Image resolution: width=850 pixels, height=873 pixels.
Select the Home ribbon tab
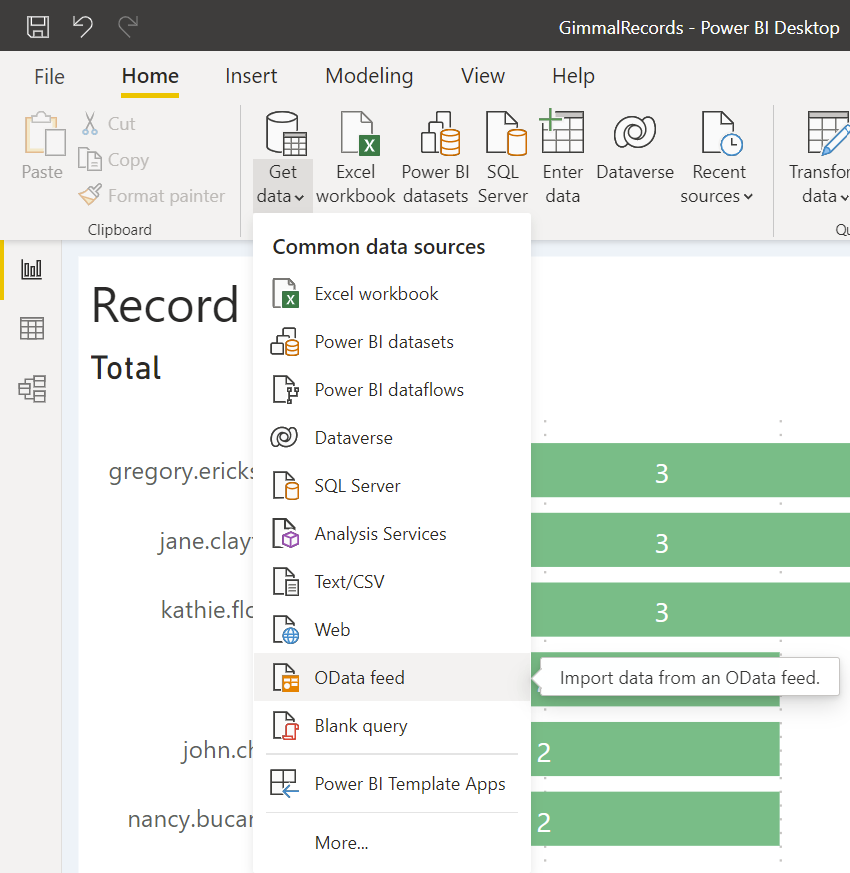[x=150, y=76]
